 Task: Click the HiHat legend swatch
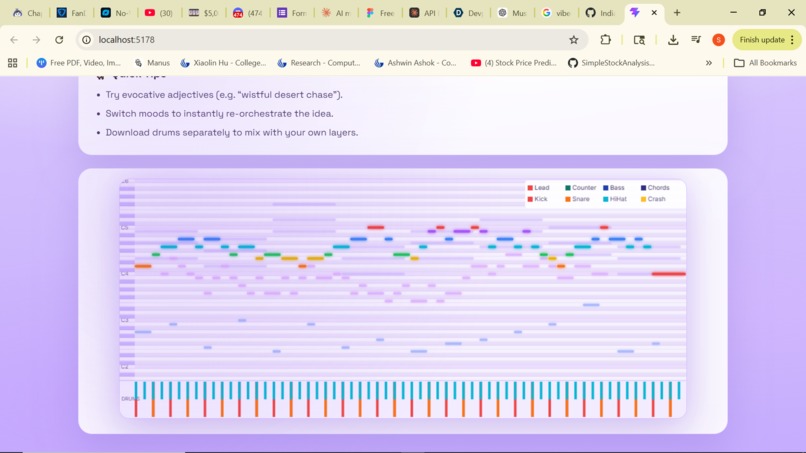[x=606, y=199]
